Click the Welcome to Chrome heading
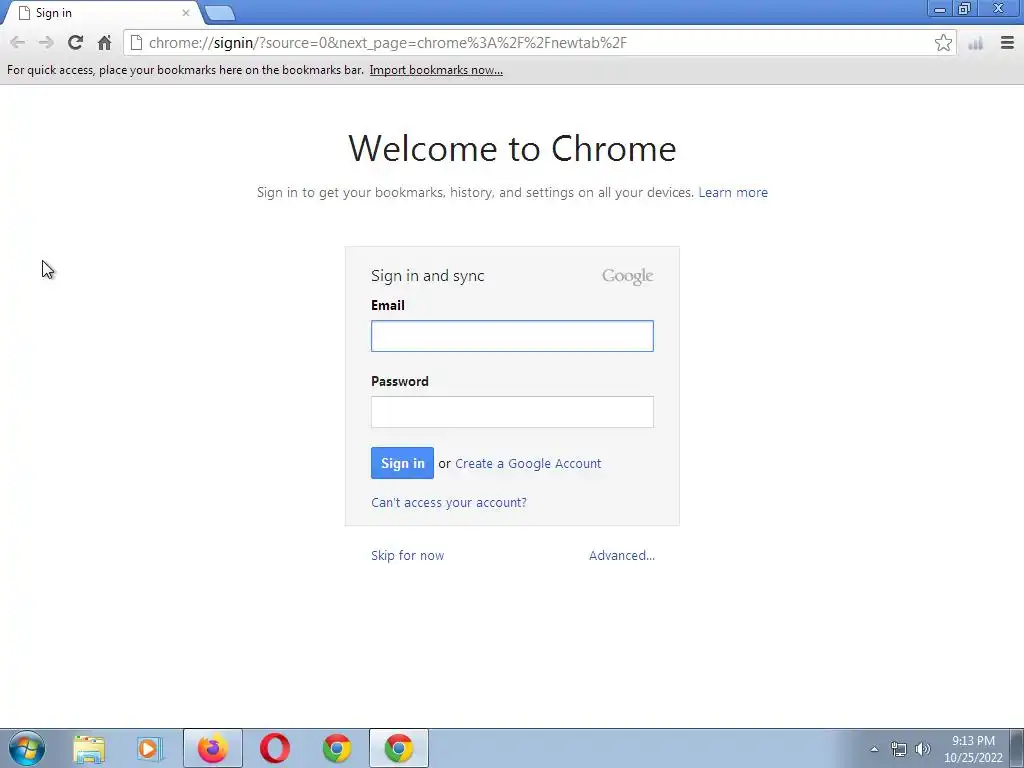 coord(512,148)
